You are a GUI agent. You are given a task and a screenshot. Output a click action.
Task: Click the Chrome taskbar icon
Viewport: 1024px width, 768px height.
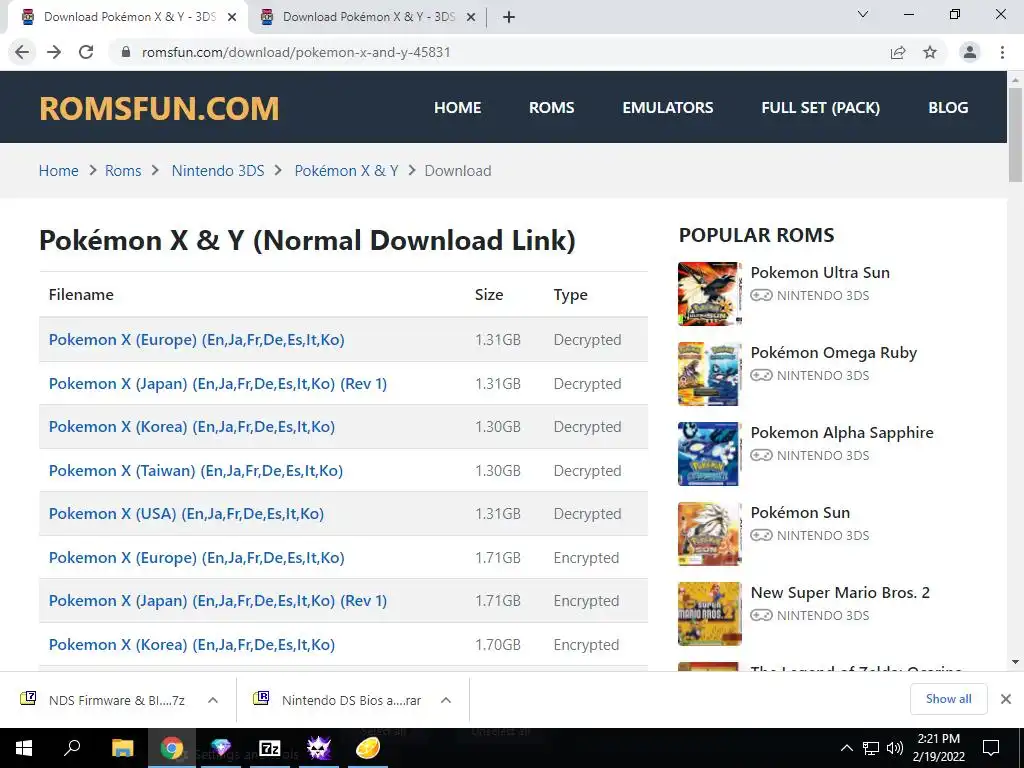172,748
